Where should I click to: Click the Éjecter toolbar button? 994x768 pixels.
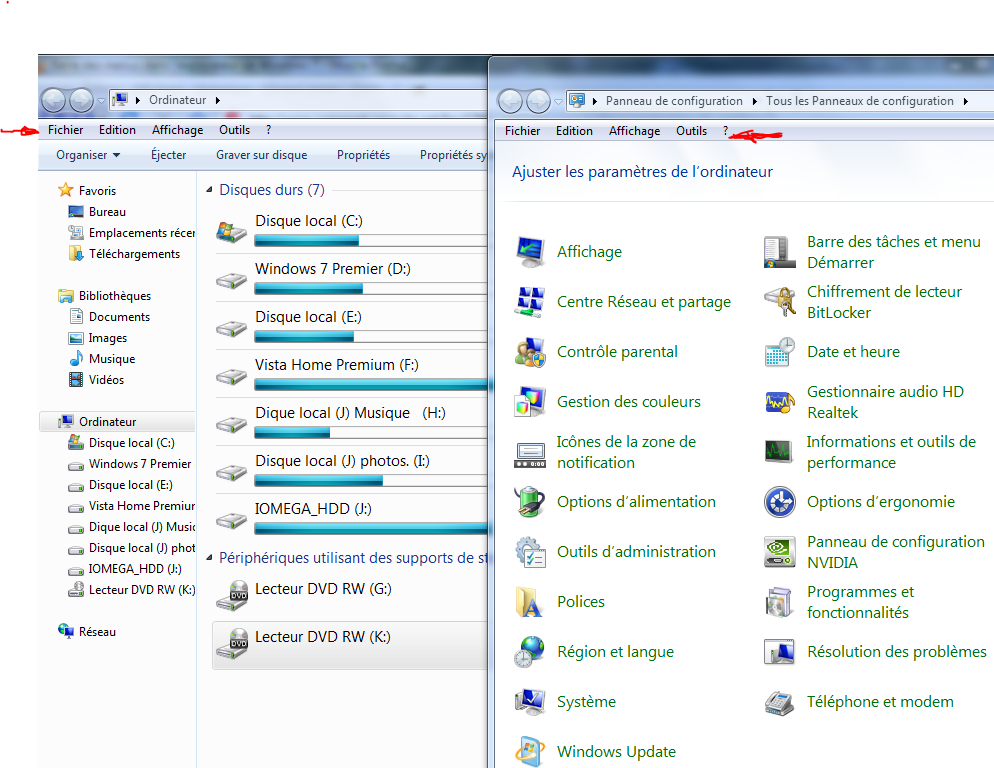(169, 155)
